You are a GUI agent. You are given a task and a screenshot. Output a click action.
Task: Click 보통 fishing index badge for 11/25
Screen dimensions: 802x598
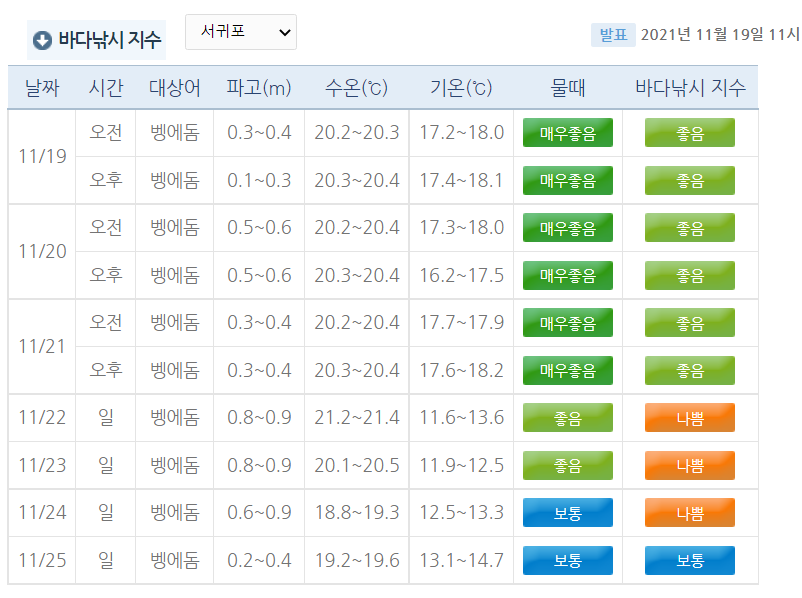click(x=690, y=561)
